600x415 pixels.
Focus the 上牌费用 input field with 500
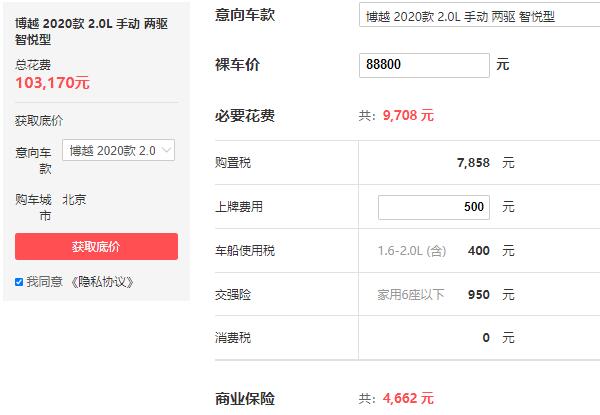click(433, 207)
